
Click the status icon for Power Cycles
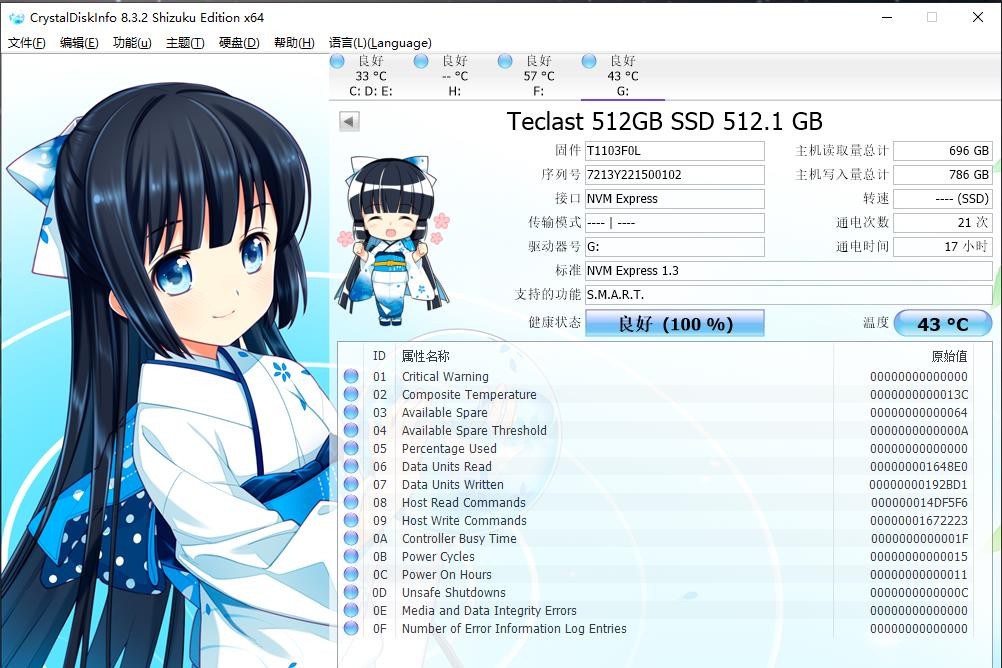tap(351, 556)
